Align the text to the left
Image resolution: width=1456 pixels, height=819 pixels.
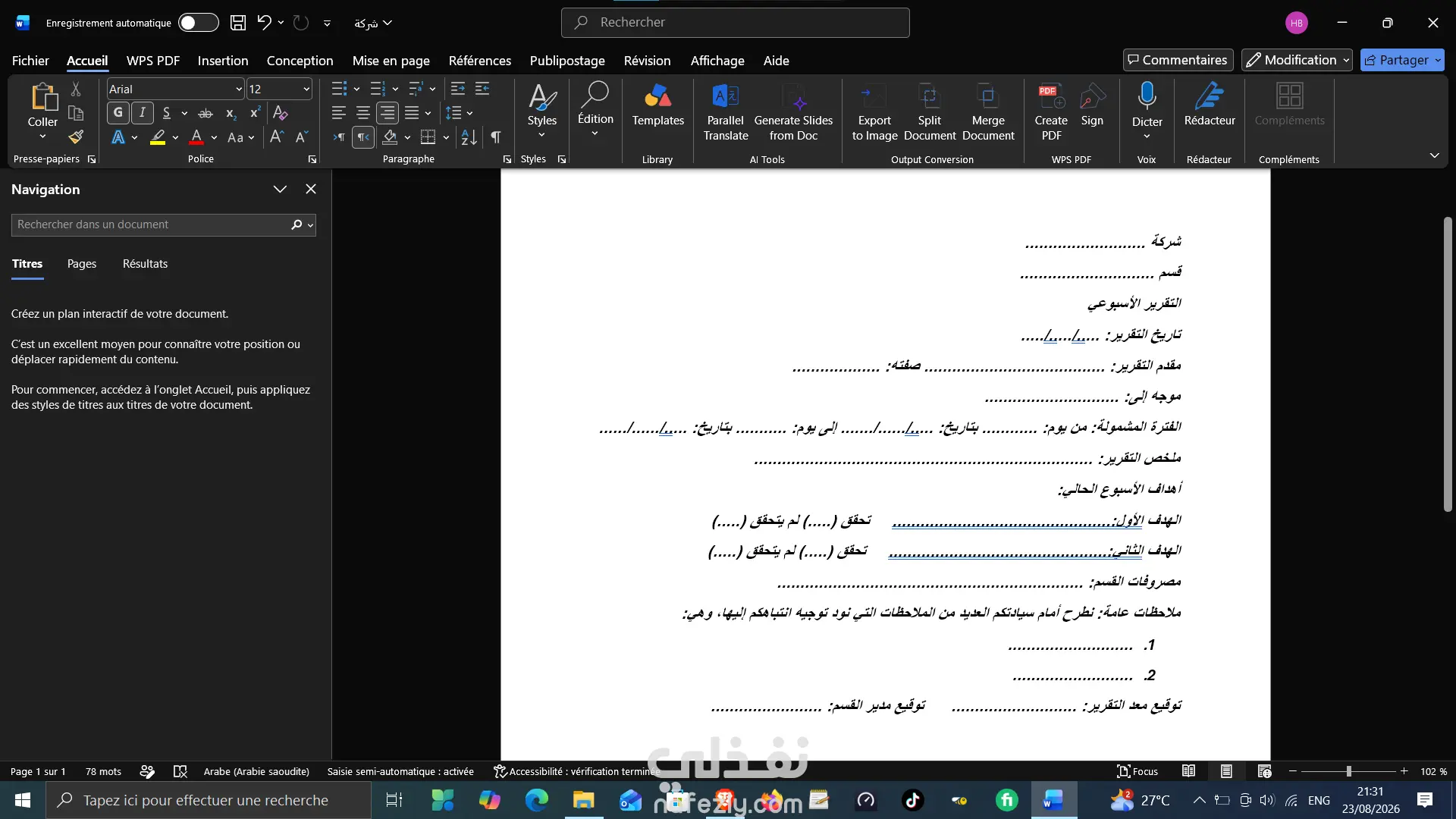pos(339,113)
